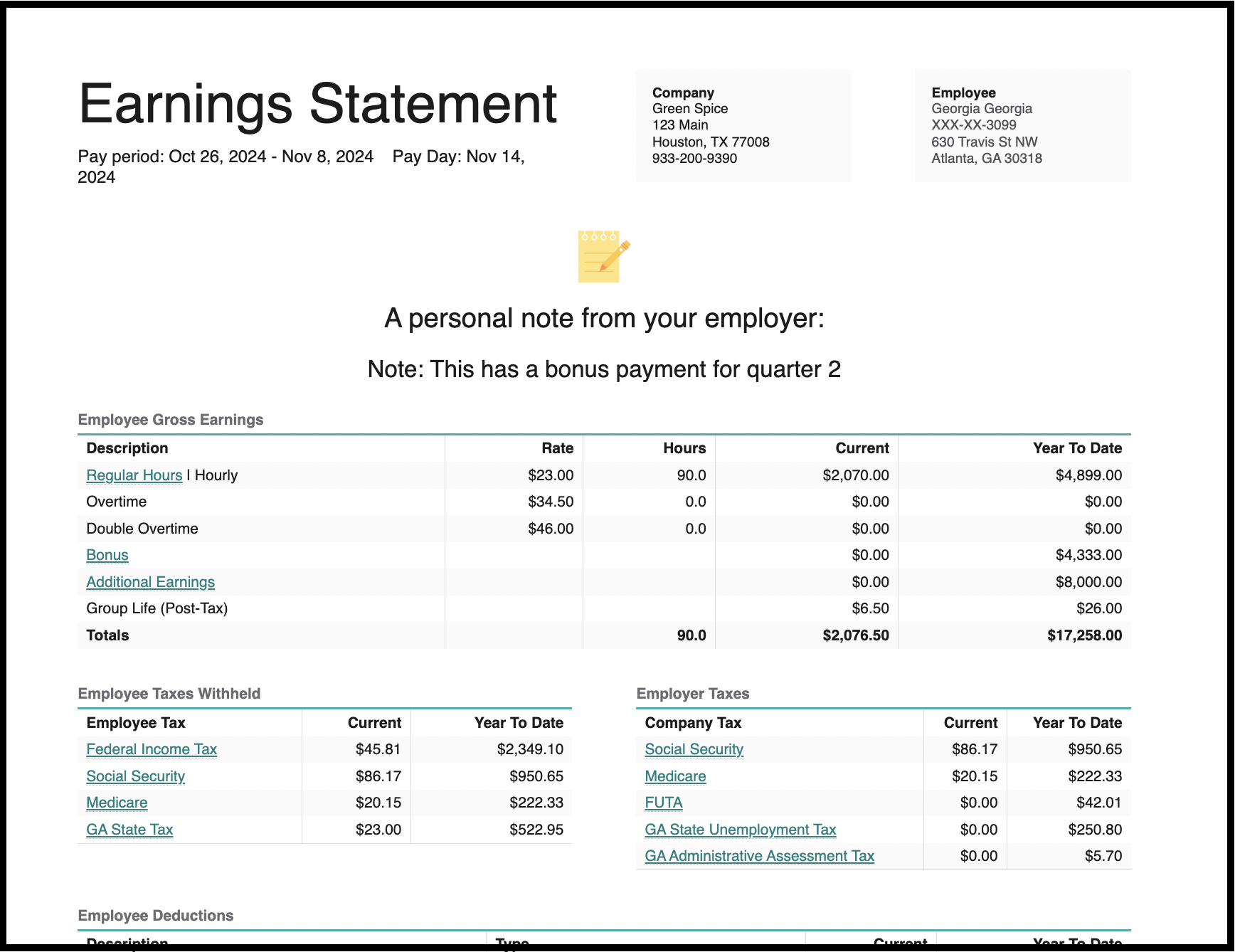The width and height of the screenshot is (1235, 952).
Task: Select the Earnings Statement title
Action: click(318, 103)
